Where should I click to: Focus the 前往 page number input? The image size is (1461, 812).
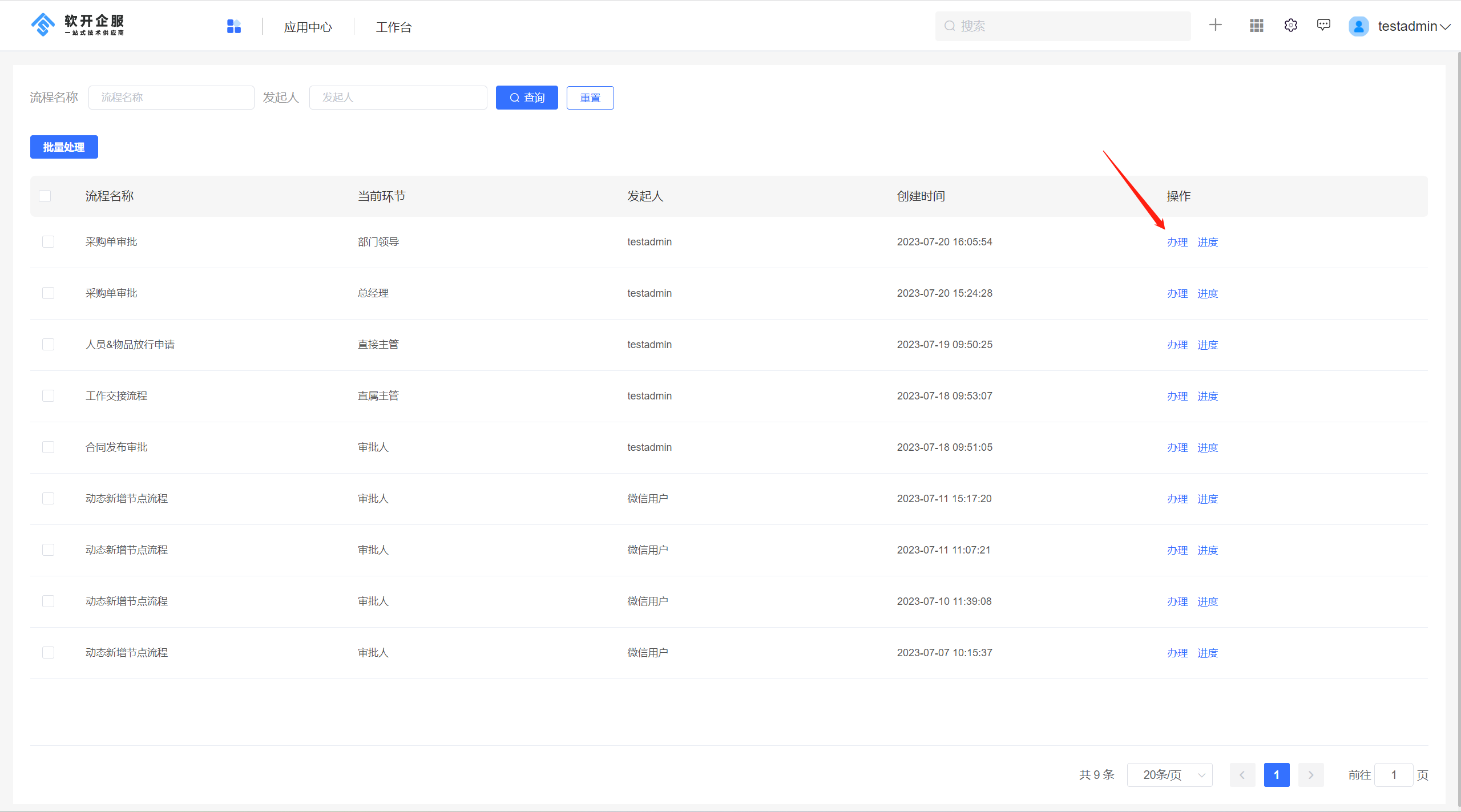(x=1394, y=775)
